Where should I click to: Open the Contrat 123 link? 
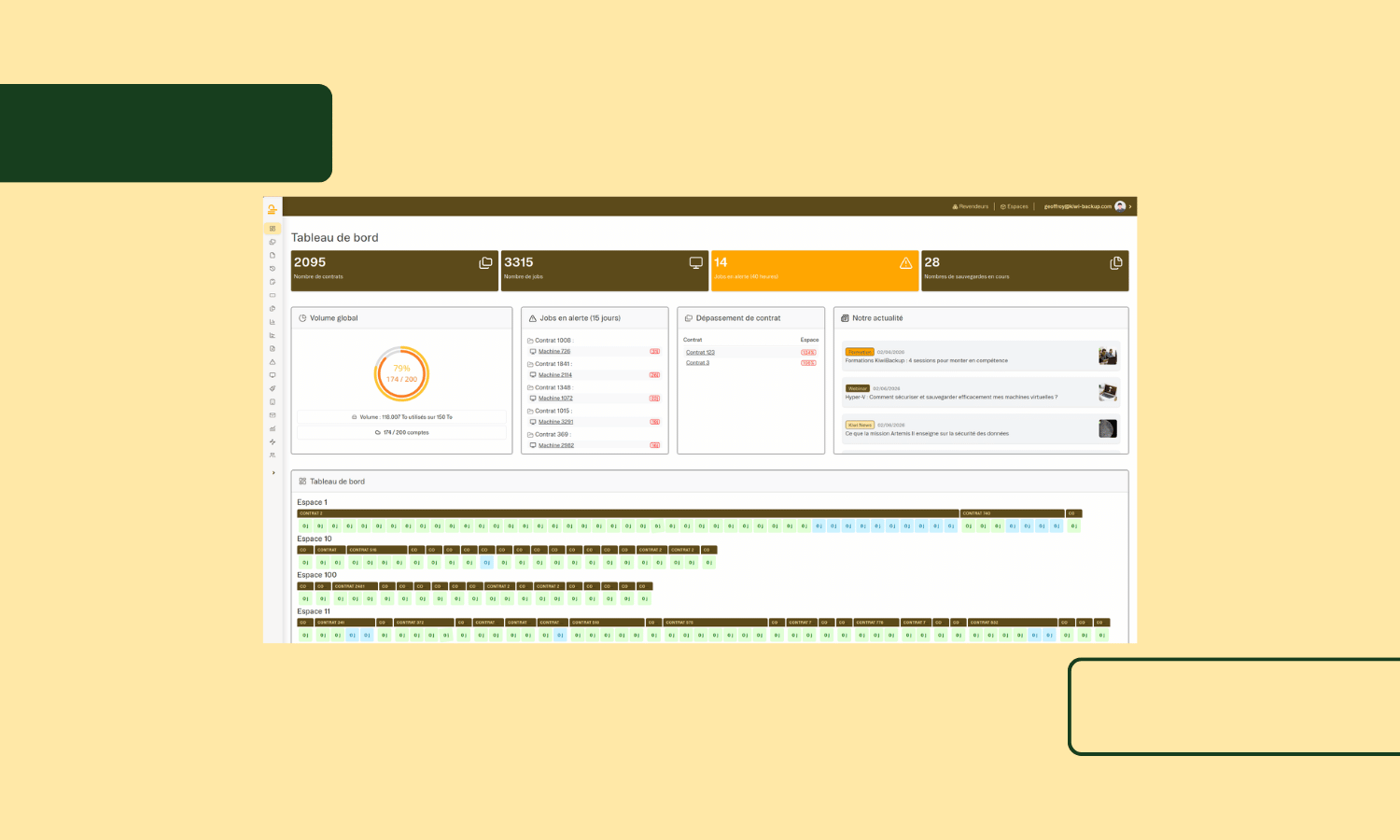click(x=700, y=353)
